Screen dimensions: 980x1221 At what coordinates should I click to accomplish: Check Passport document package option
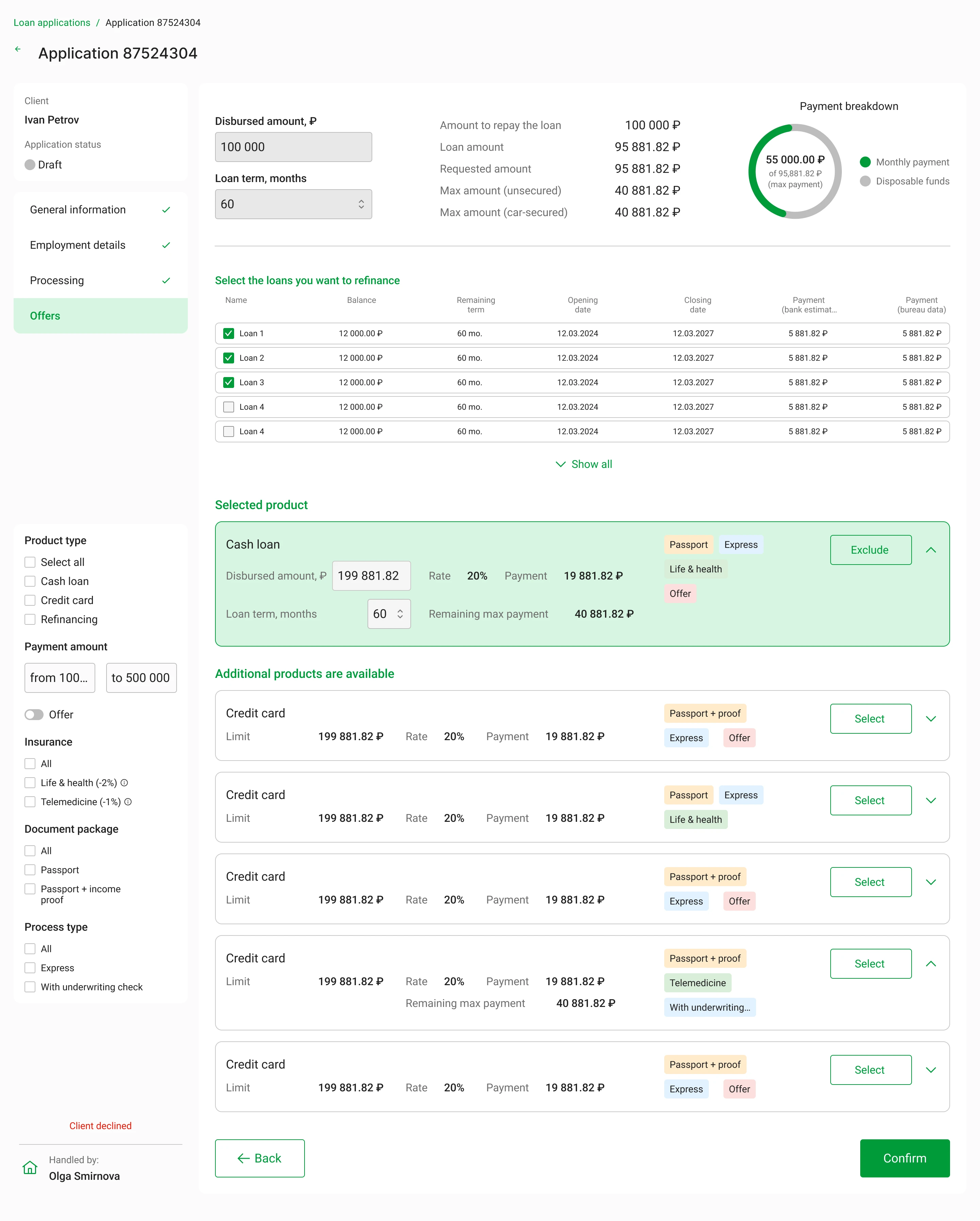pyautogui.click(x=30, y=870)
